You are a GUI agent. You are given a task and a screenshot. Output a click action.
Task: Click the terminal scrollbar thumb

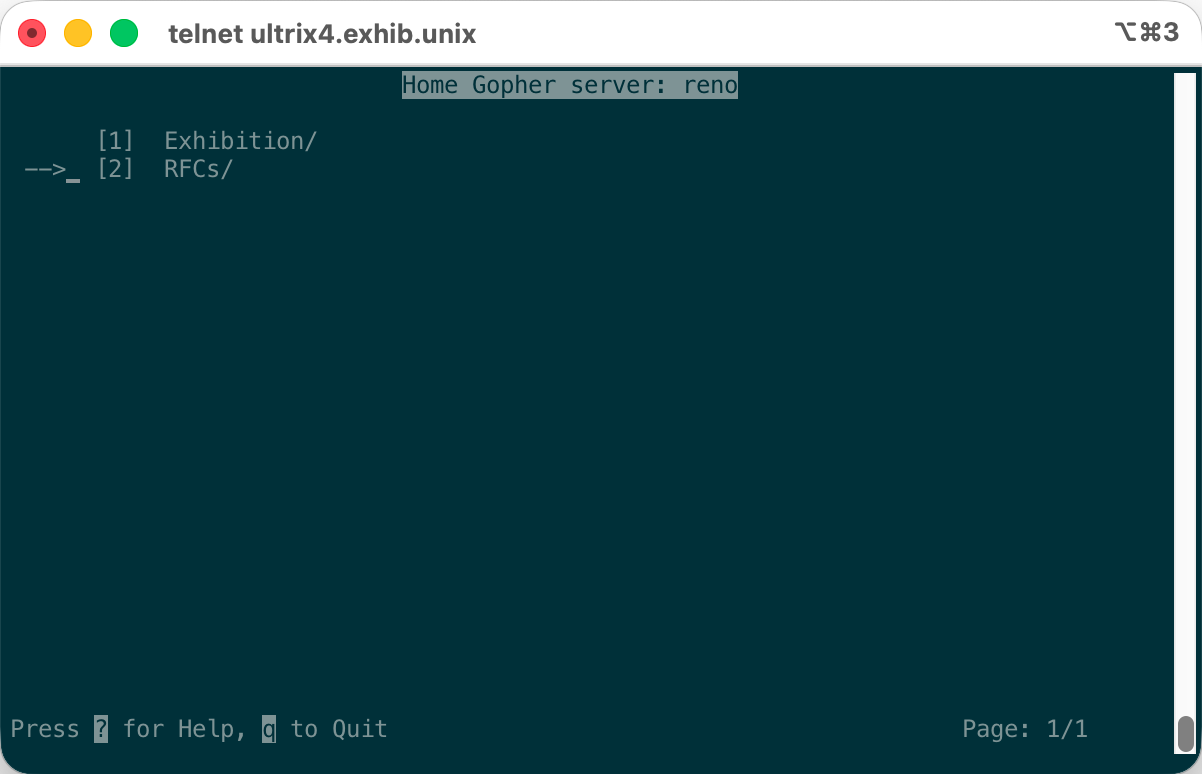1186,733
